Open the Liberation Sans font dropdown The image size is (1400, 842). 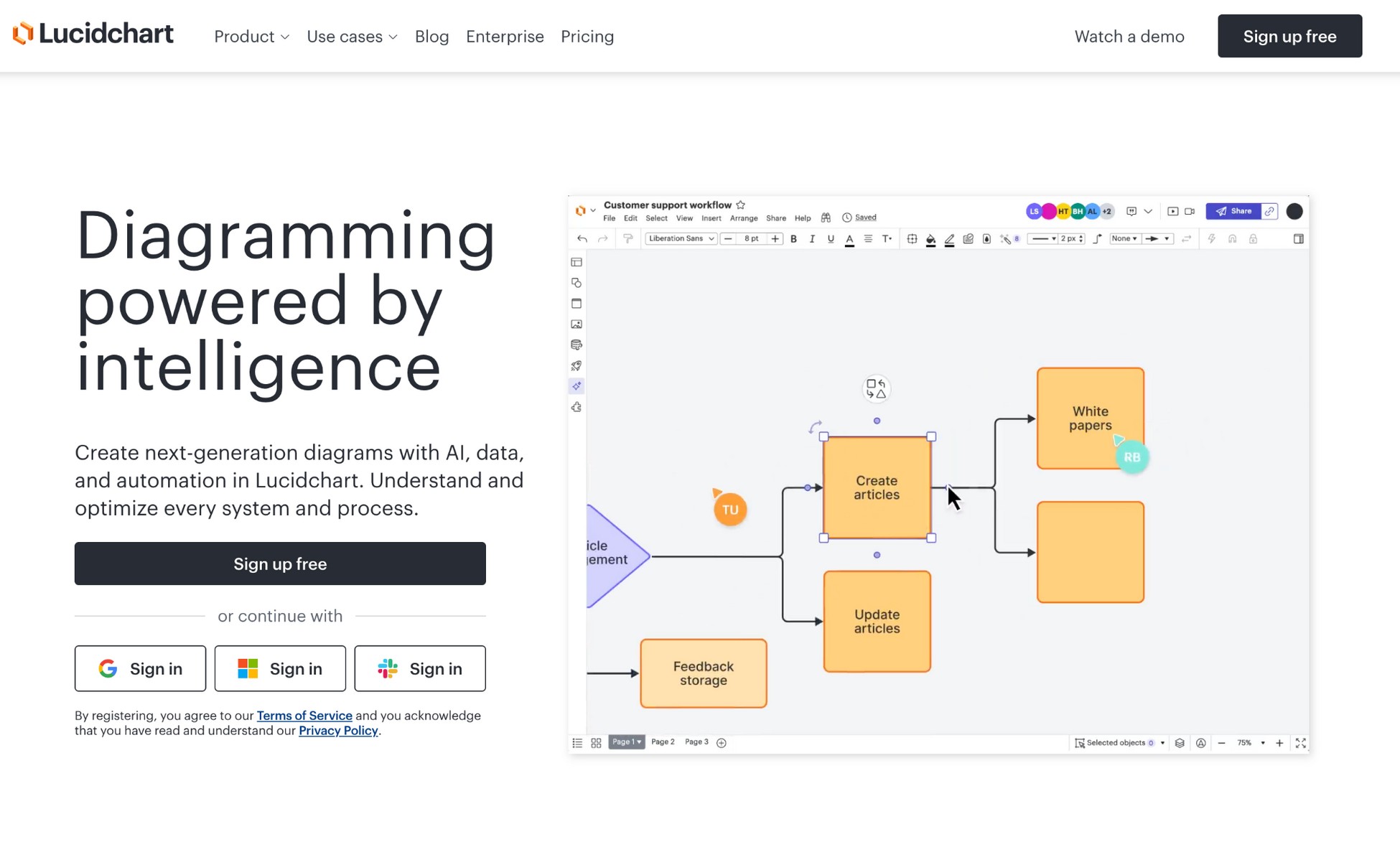click(681, 238)
